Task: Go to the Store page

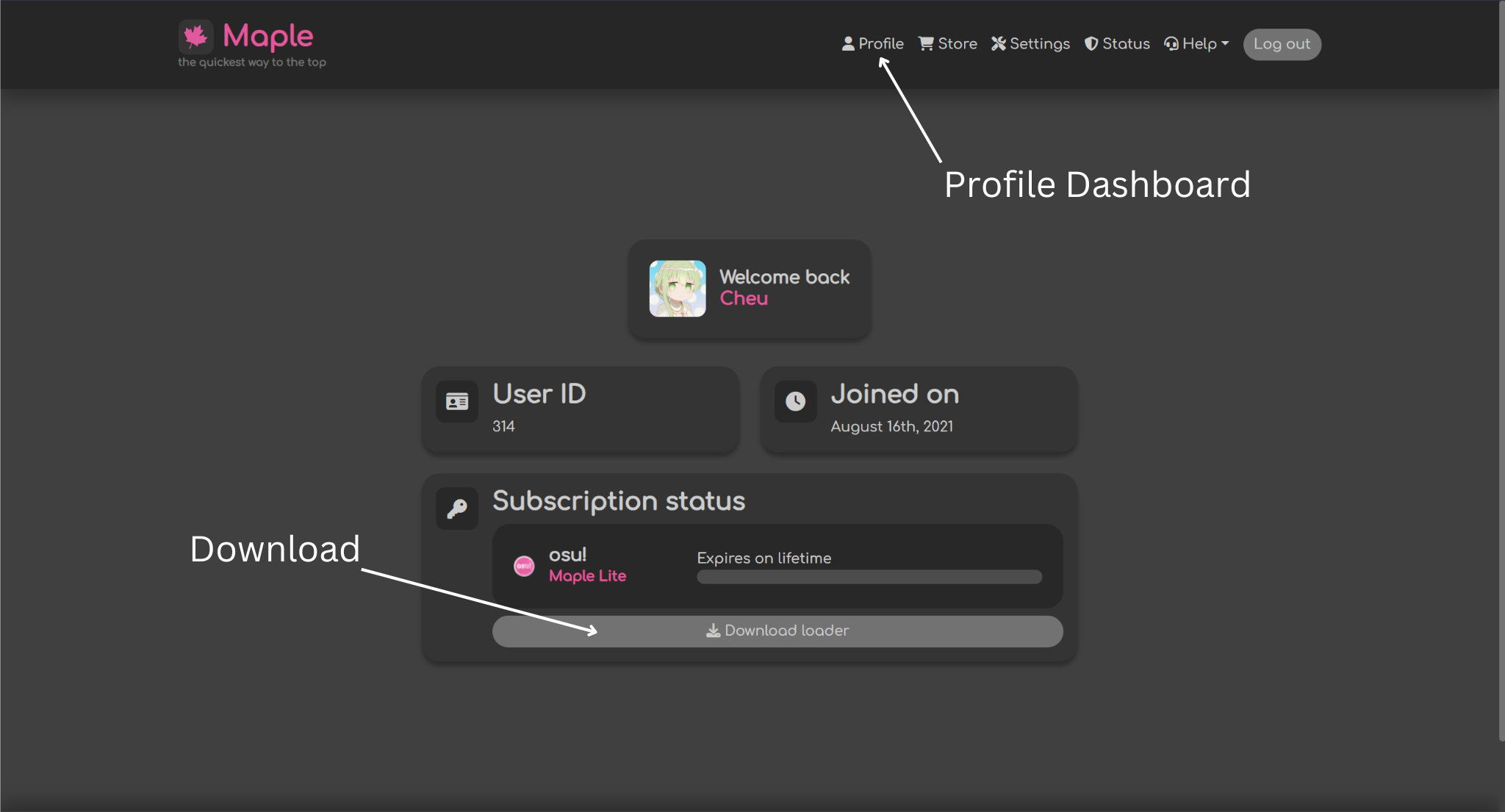Action: coord(957,44)
